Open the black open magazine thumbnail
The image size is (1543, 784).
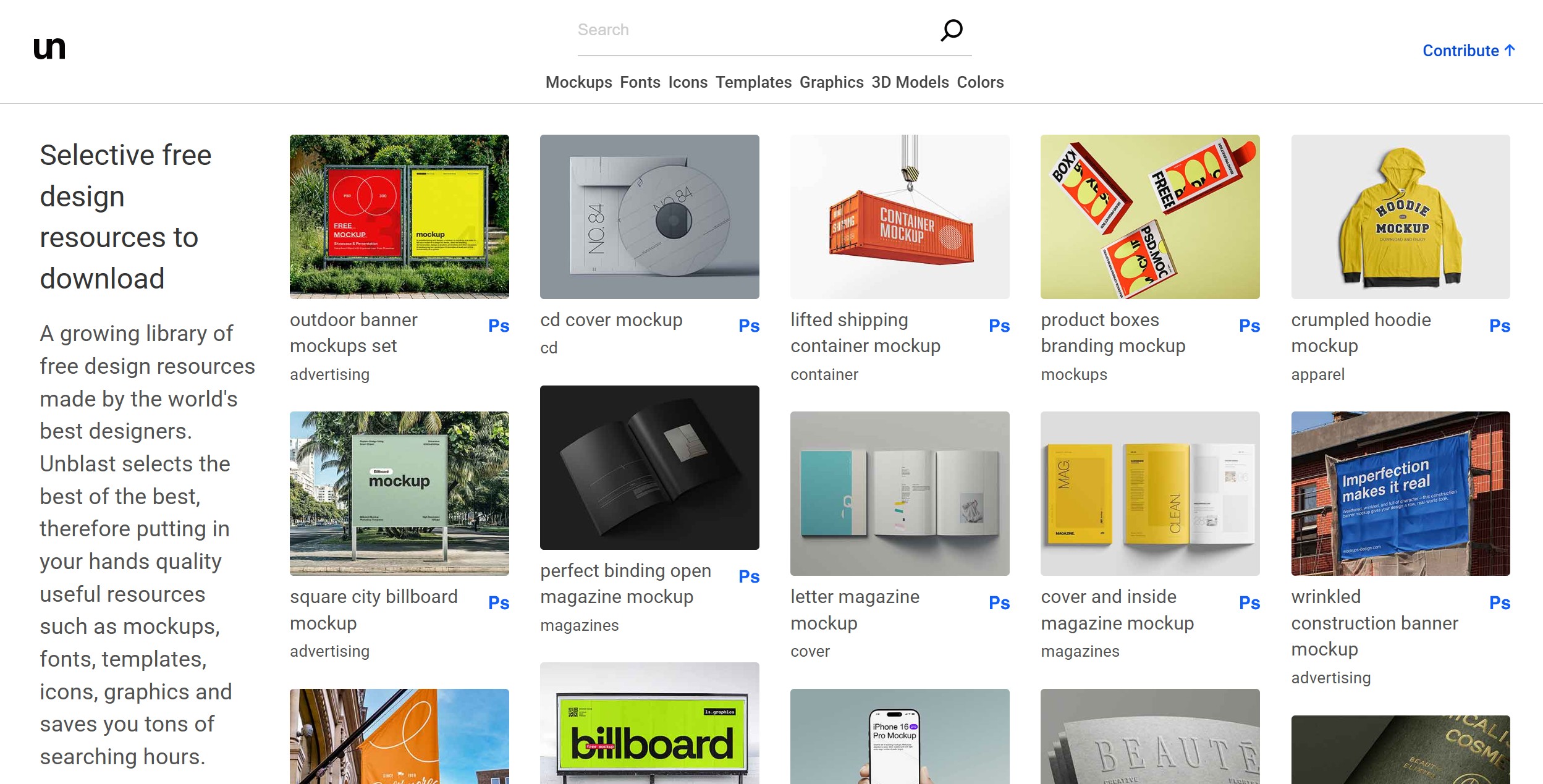click(649, 468)
